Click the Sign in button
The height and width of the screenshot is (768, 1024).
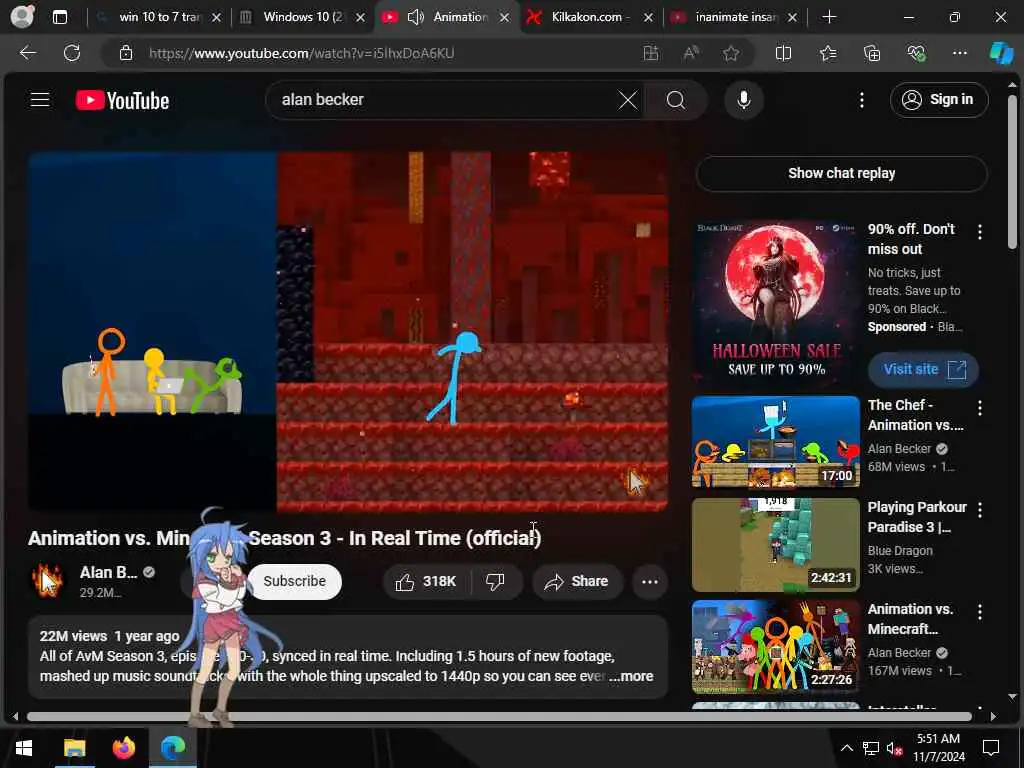pyautogui.click(x=938, y=100)
